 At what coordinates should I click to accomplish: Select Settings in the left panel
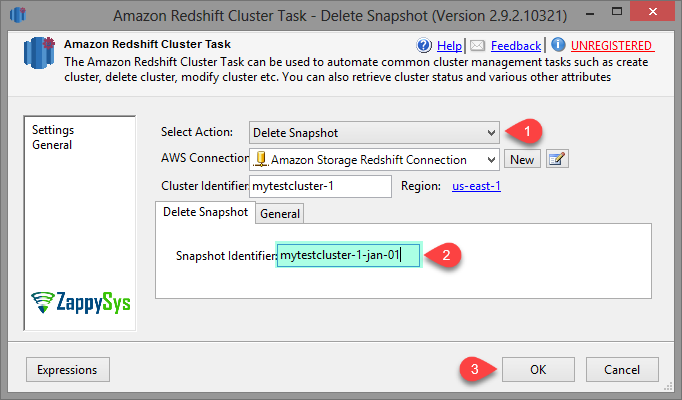pyautogui.click(x=53, y=130)
